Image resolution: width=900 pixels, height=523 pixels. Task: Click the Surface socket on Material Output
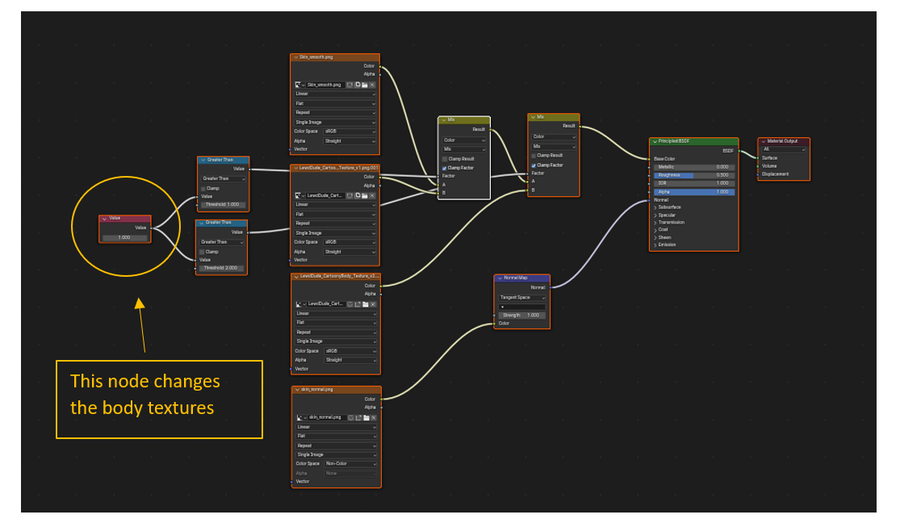[x=759, y=157]
